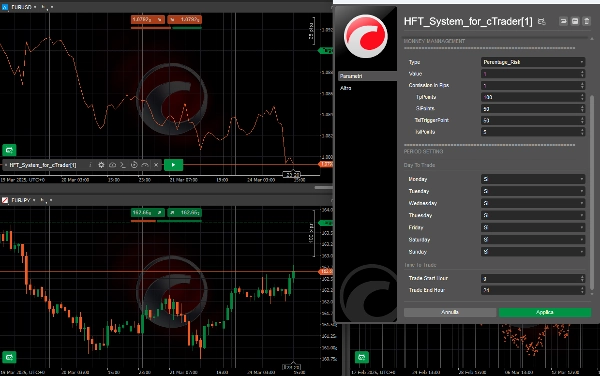Open the Wednesday dropdown

click(x=533, y=203)
